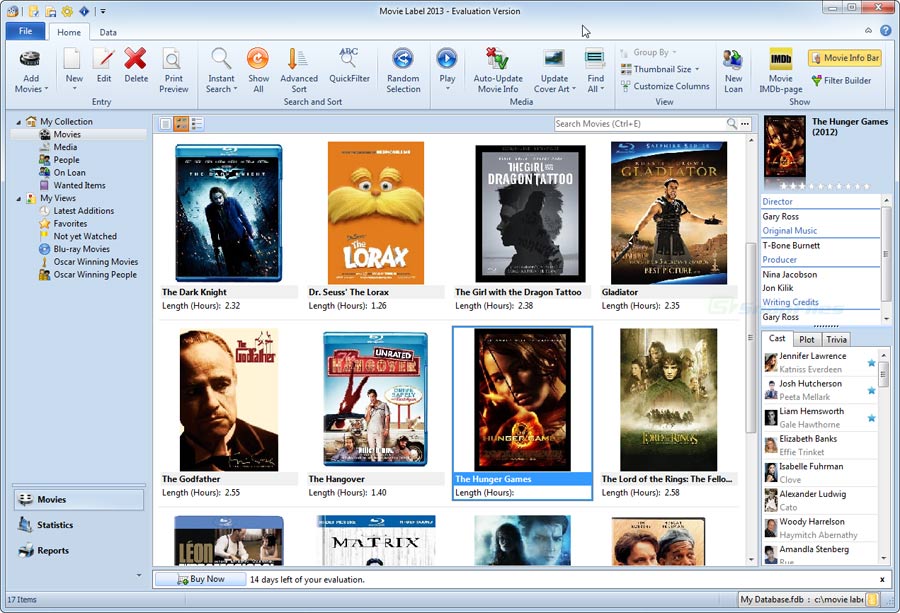
Task: Switch to the Data ribbon tab
Action: [x=108, y=31]
